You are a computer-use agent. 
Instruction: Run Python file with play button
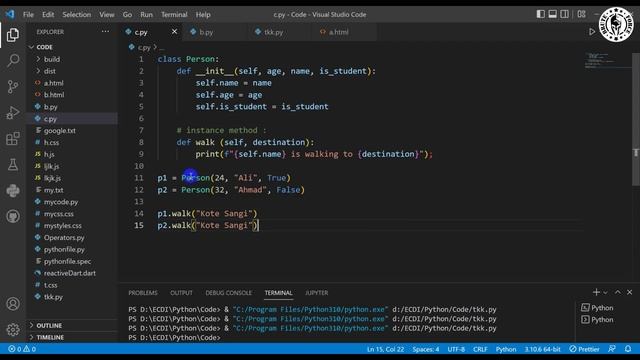tap(592, 32)
